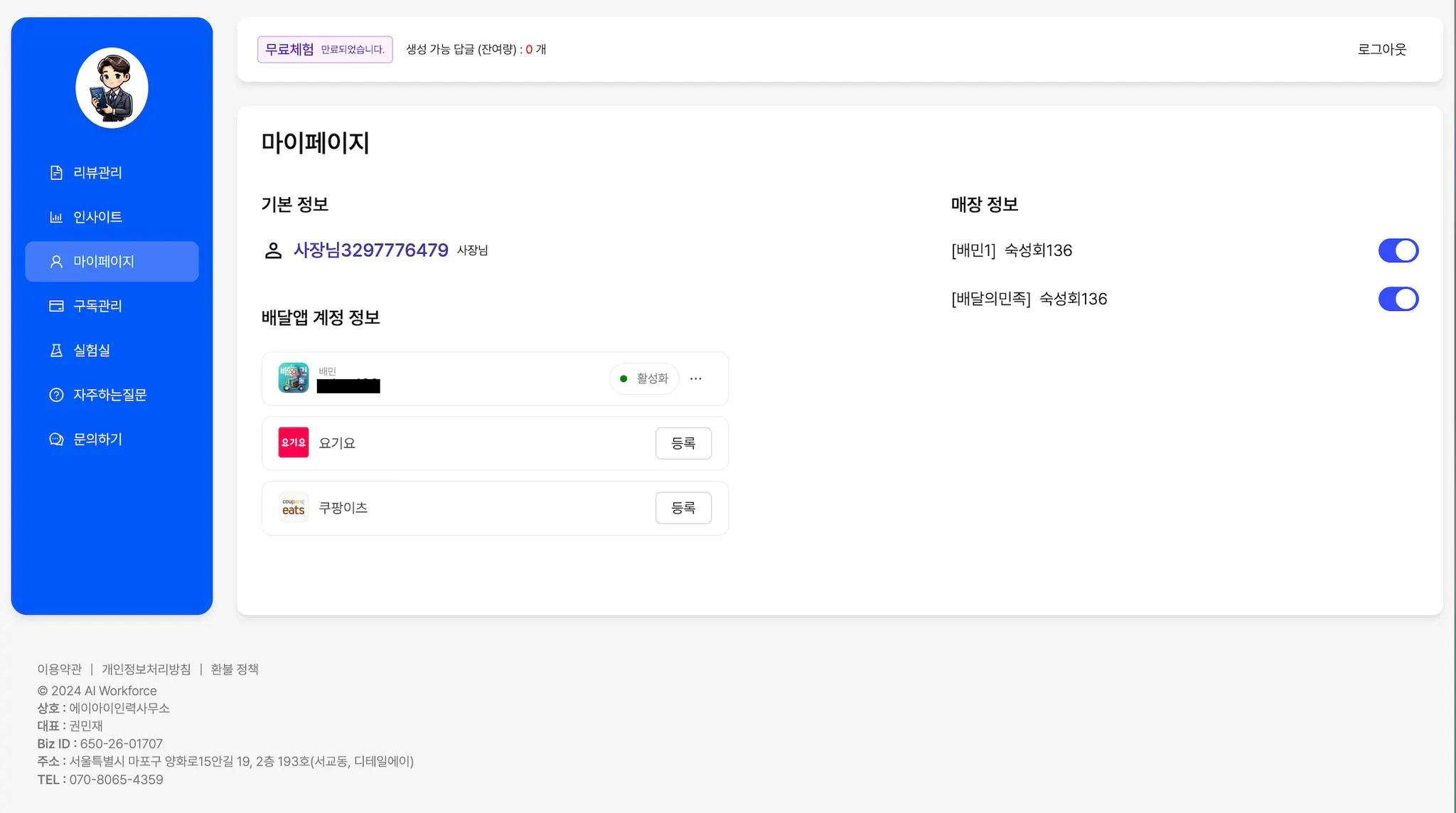
Task: Click the 배민 app logo icon
Action: [x=293, y=378]
